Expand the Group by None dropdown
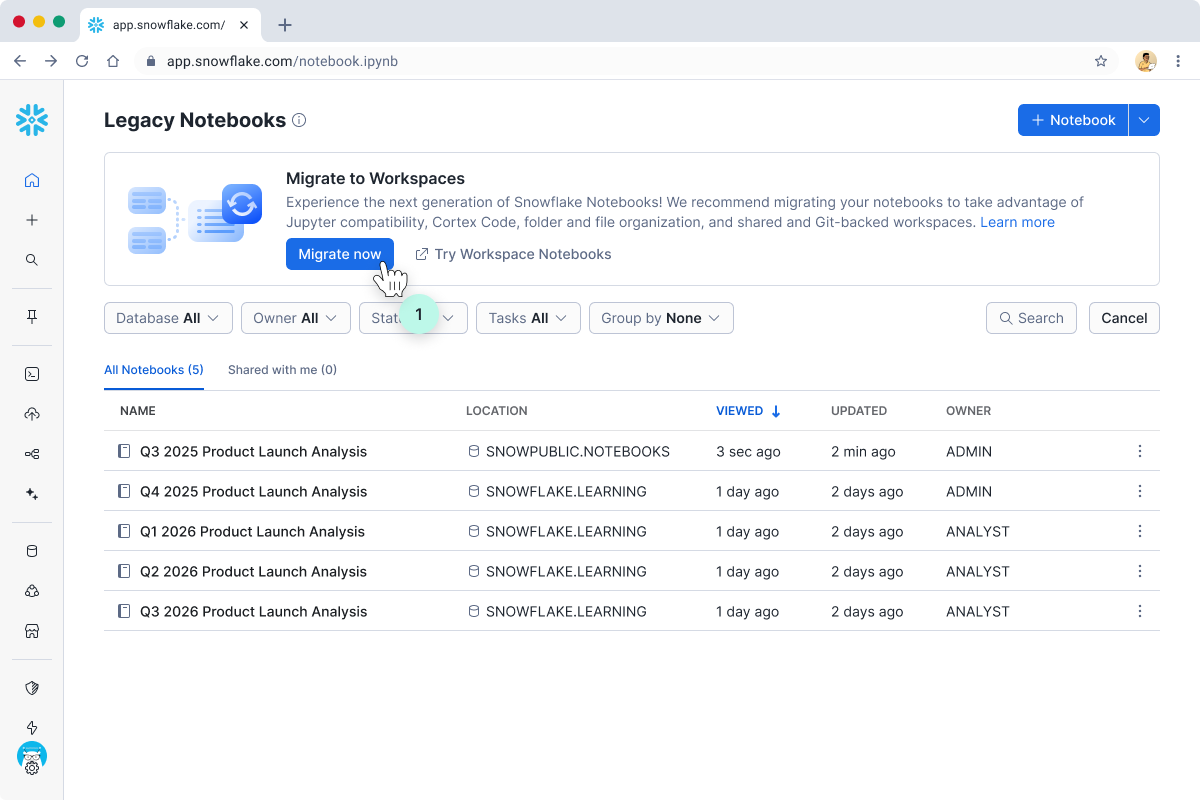The height and width of the screenshot is (800, 1200). pyautogui.click(x=661, y=318)
